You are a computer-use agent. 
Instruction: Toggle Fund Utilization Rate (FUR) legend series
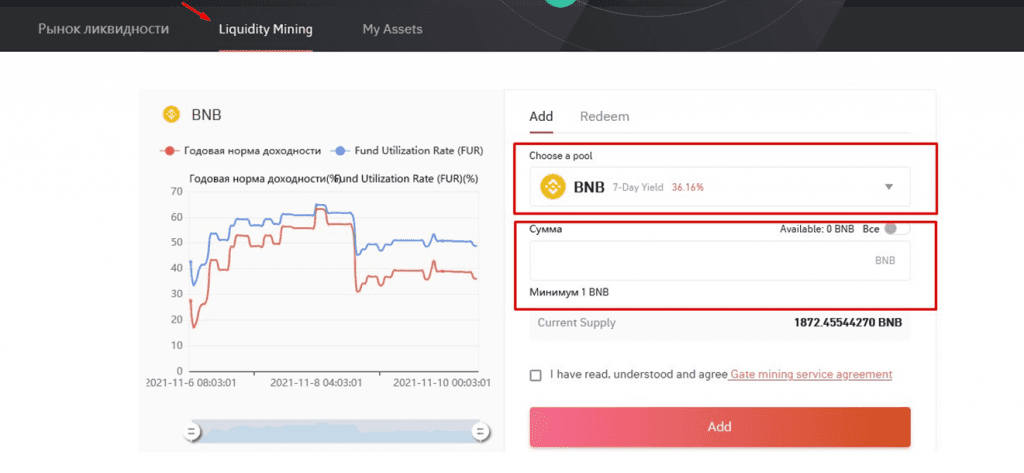coord(408,151)
